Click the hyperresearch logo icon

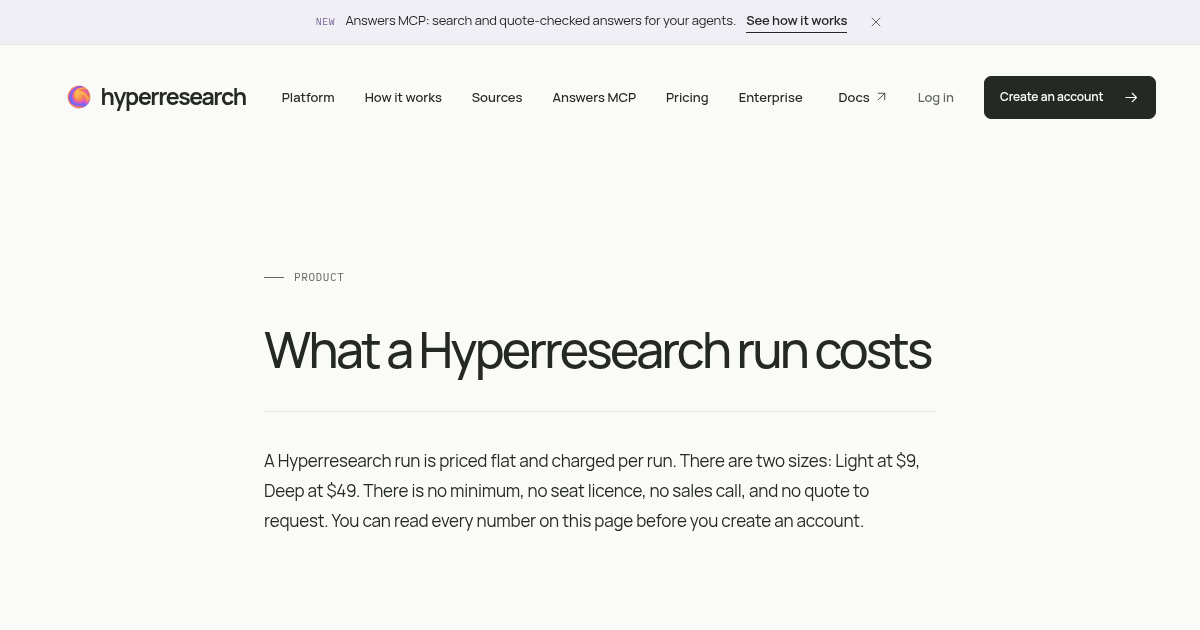point(79,97)
